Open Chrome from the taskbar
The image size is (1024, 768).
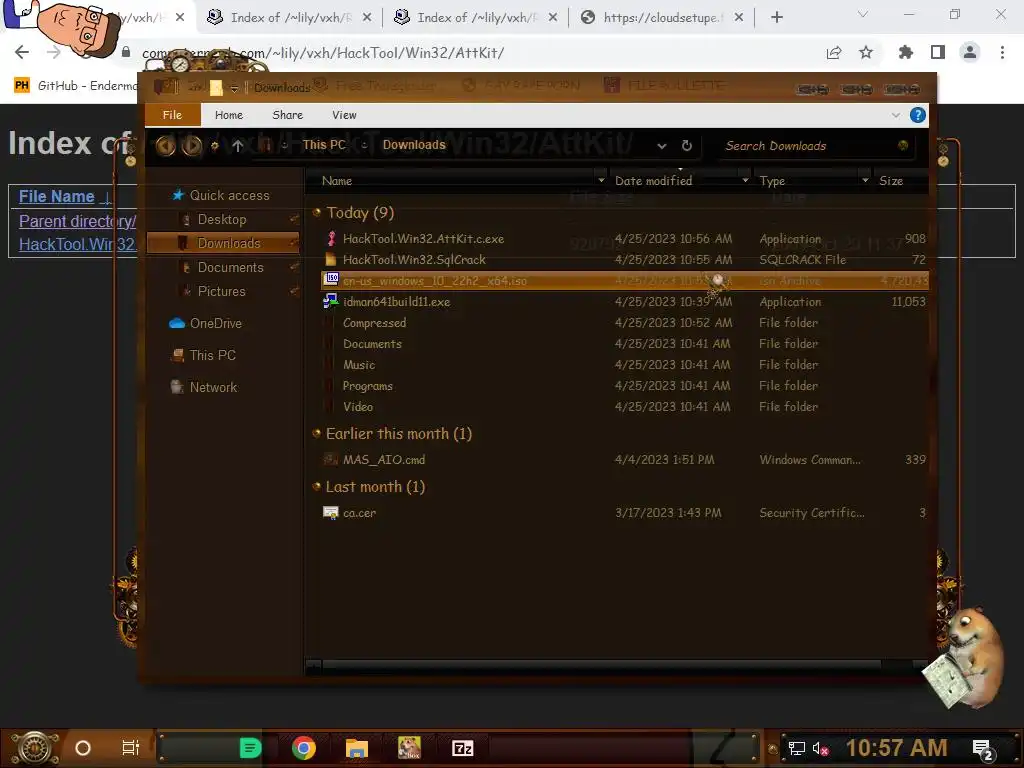[304, 748]
